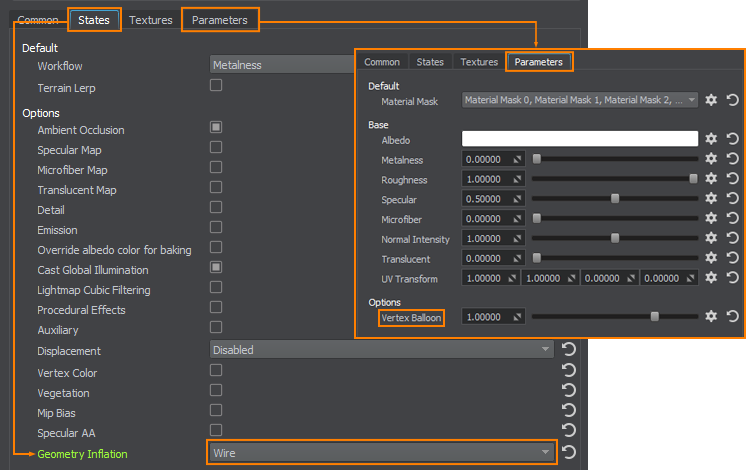Viewport: 746px width, 470px height.
Task: Open the Geometry Inflation dropdown set to Wire
Action: point(381,453)
